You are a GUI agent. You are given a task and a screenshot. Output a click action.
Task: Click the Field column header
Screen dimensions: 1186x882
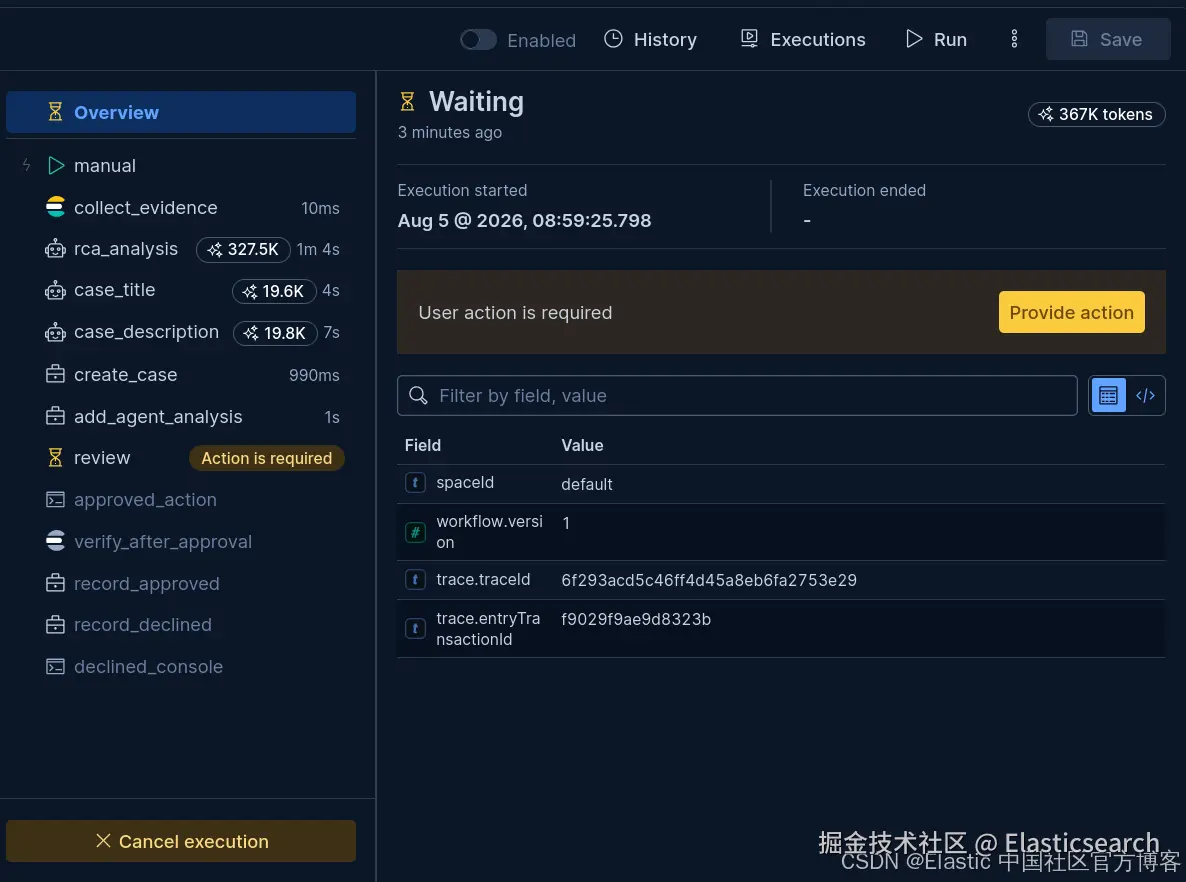pyautogui.click(x=423, y=446)
